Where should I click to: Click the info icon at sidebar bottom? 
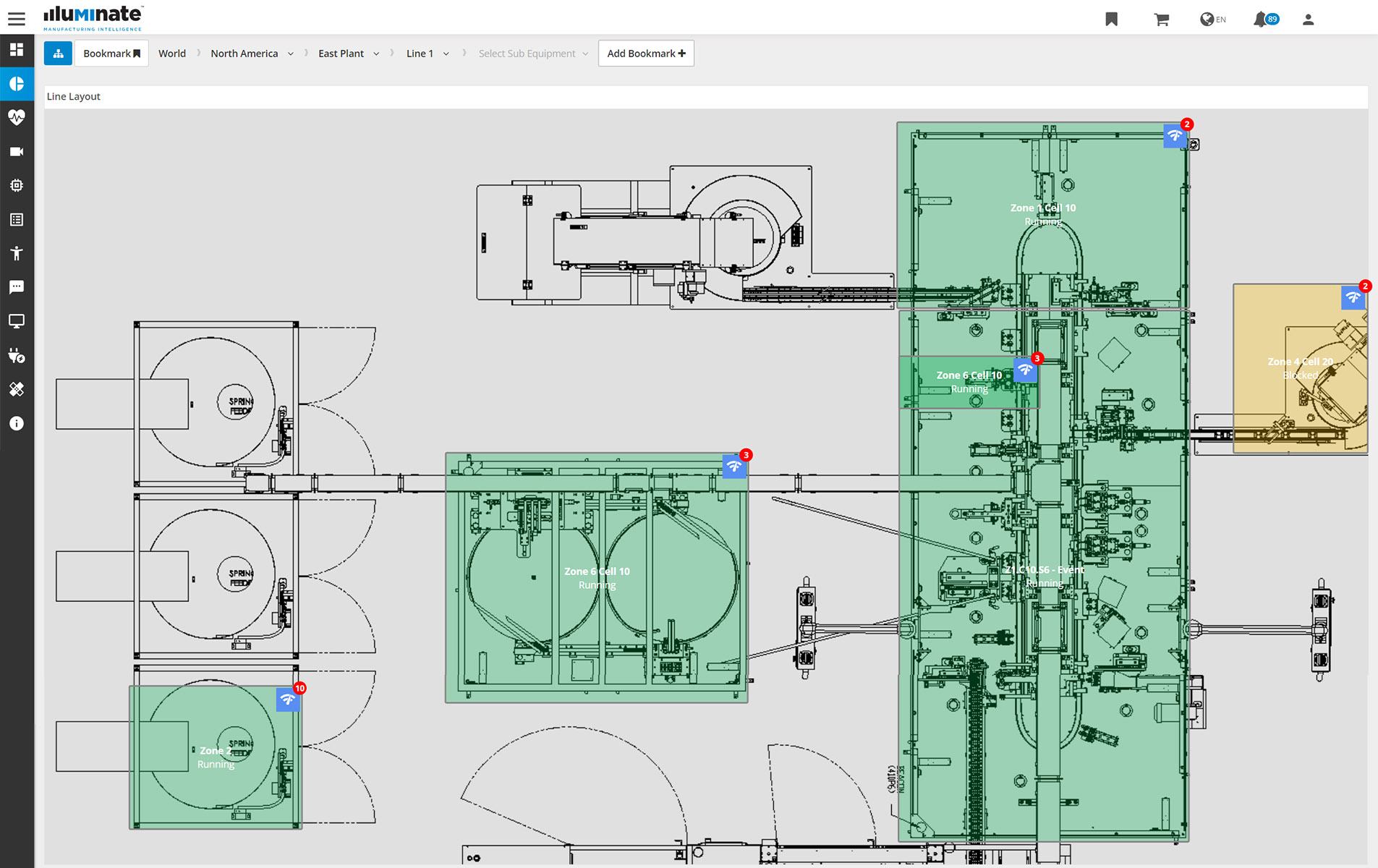point(17,423)
